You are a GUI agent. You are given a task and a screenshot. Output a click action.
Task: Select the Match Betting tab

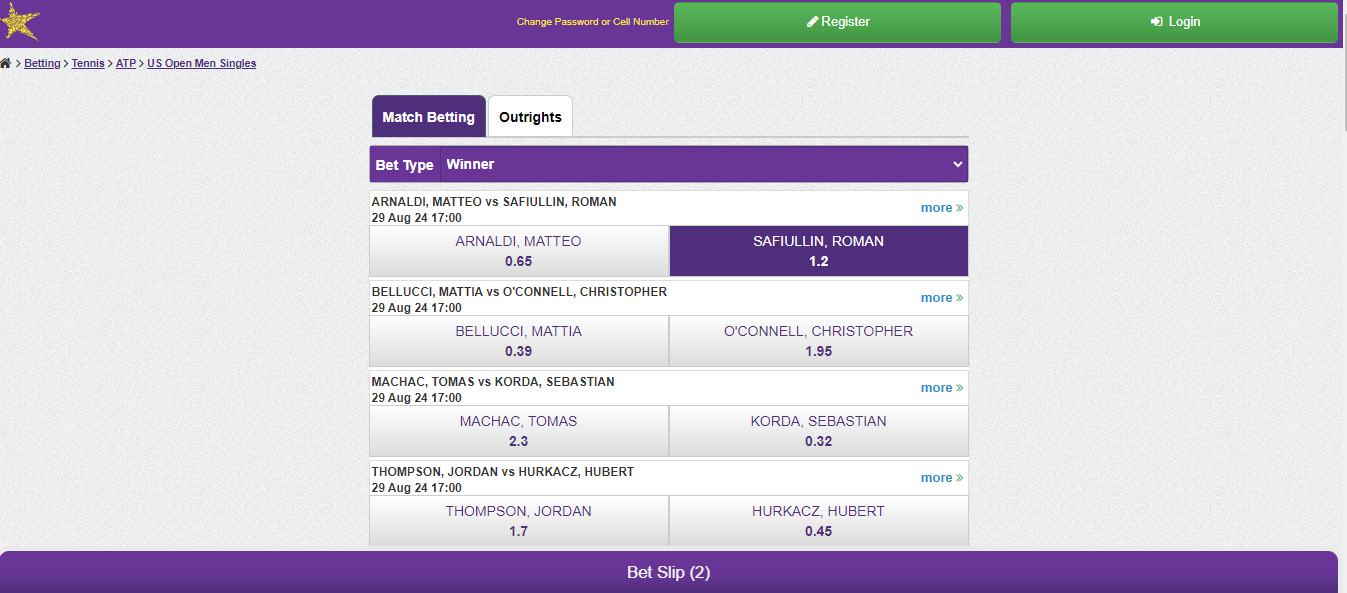428,116
